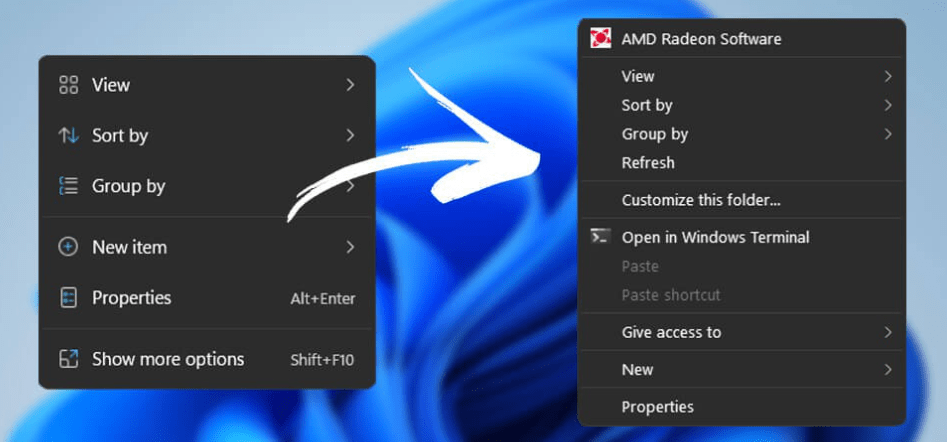Expand Sort by chevron in classic menu
This screenshot has height=442, width=947.
pos(888,105)
